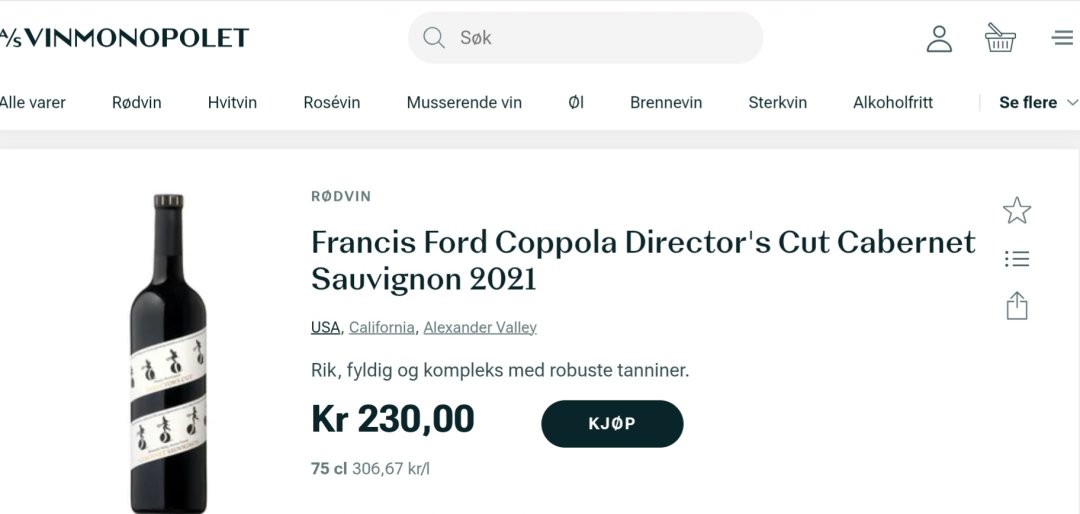Expand the Se flere menu
1080x514 pixels.
tap(1038, 102)
